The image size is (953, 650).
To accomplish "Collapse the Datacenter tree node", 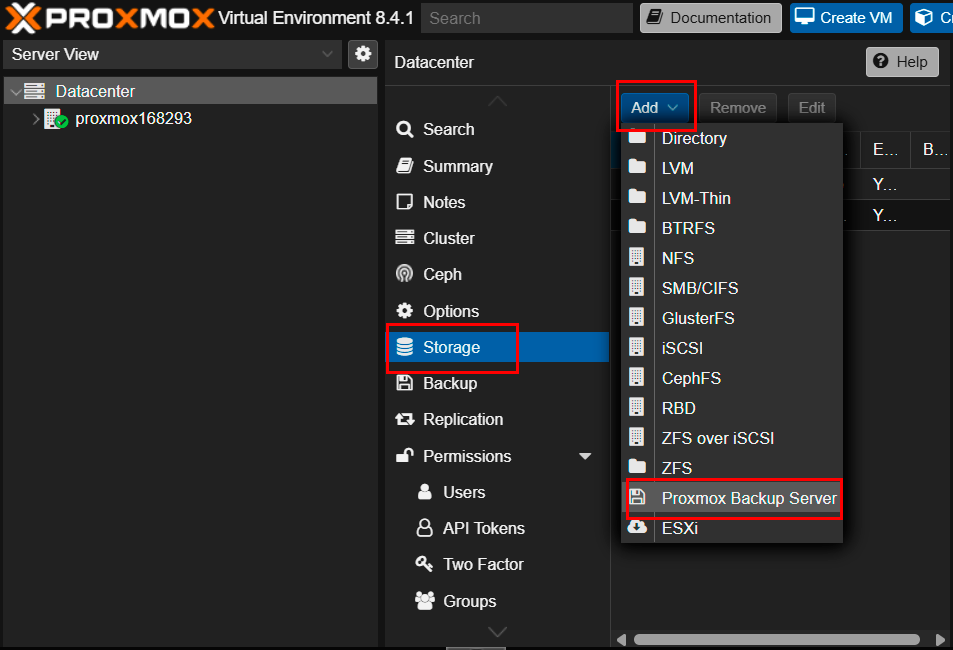I will click(14, 92).
